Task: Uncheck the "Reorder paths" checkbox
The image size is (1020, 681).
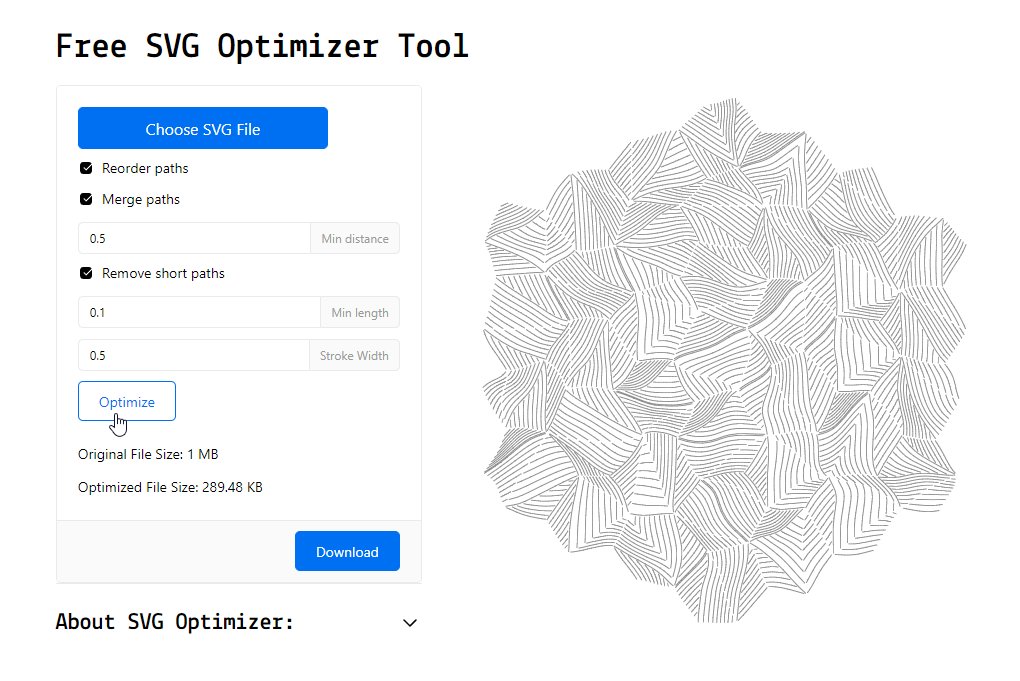Action: point(85,168)
